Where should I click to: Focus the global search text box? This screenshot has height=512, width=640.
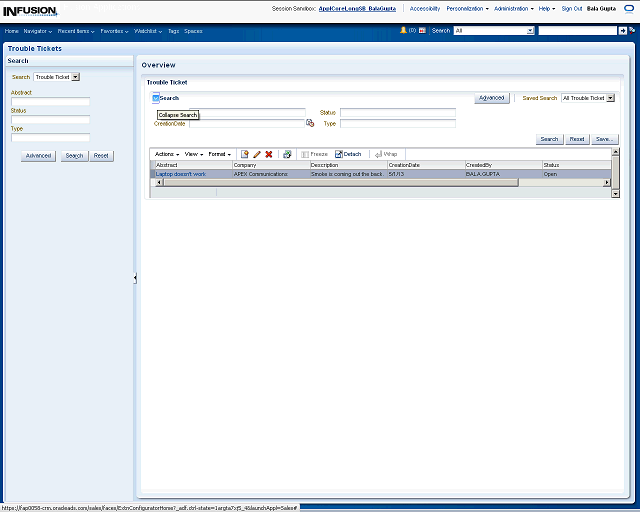click(x=578, y=31)
